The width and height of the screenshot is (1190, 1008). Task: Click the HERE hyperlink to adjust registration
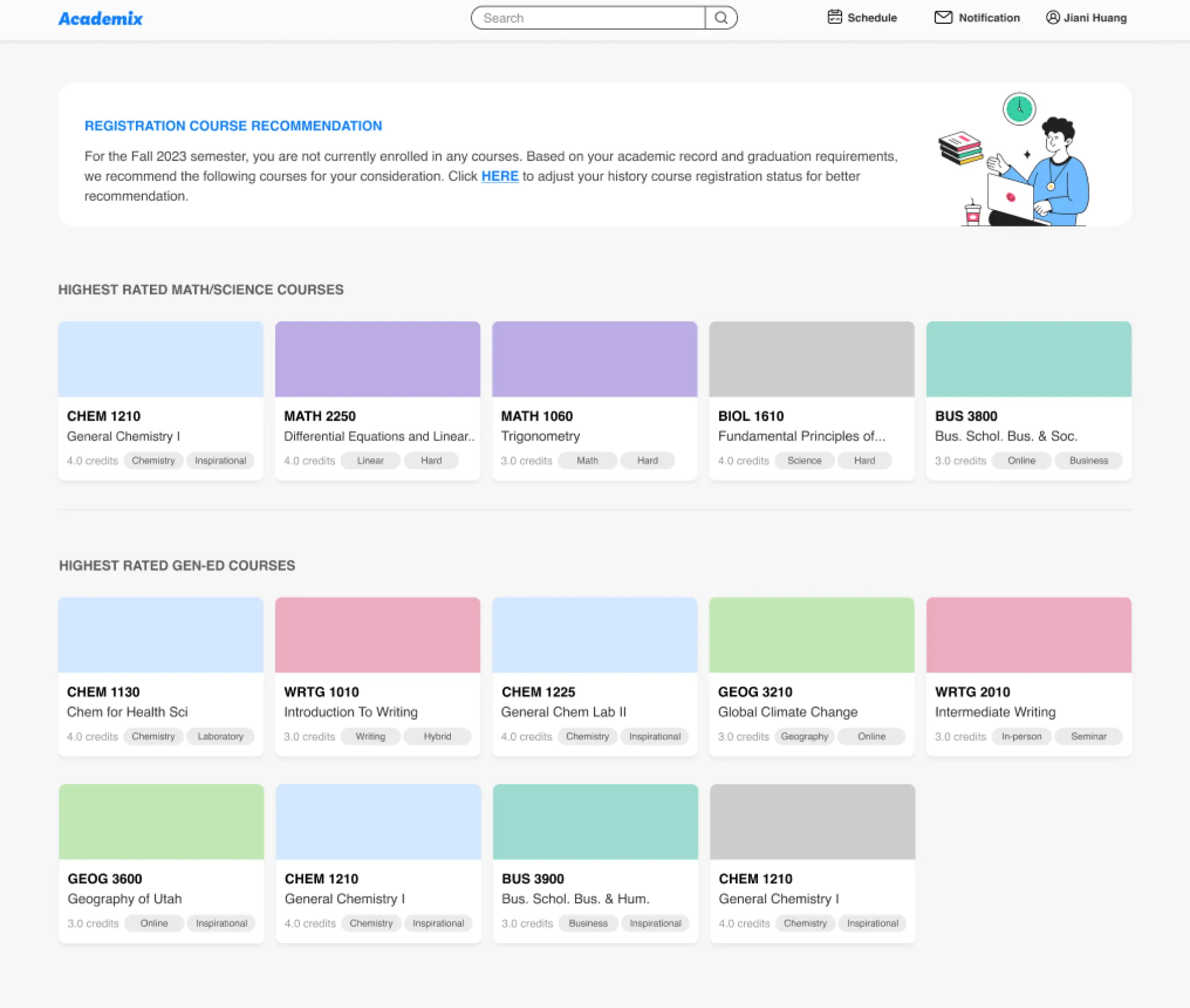[499, 175]
